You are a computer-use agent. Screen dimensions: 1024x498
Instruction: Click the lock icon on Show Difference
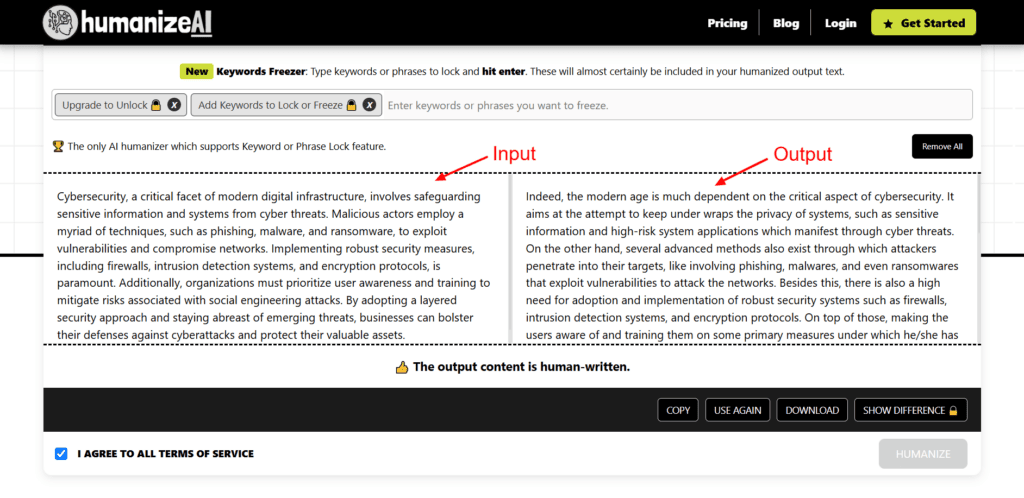pyautogui.click(x=953, y=411)
